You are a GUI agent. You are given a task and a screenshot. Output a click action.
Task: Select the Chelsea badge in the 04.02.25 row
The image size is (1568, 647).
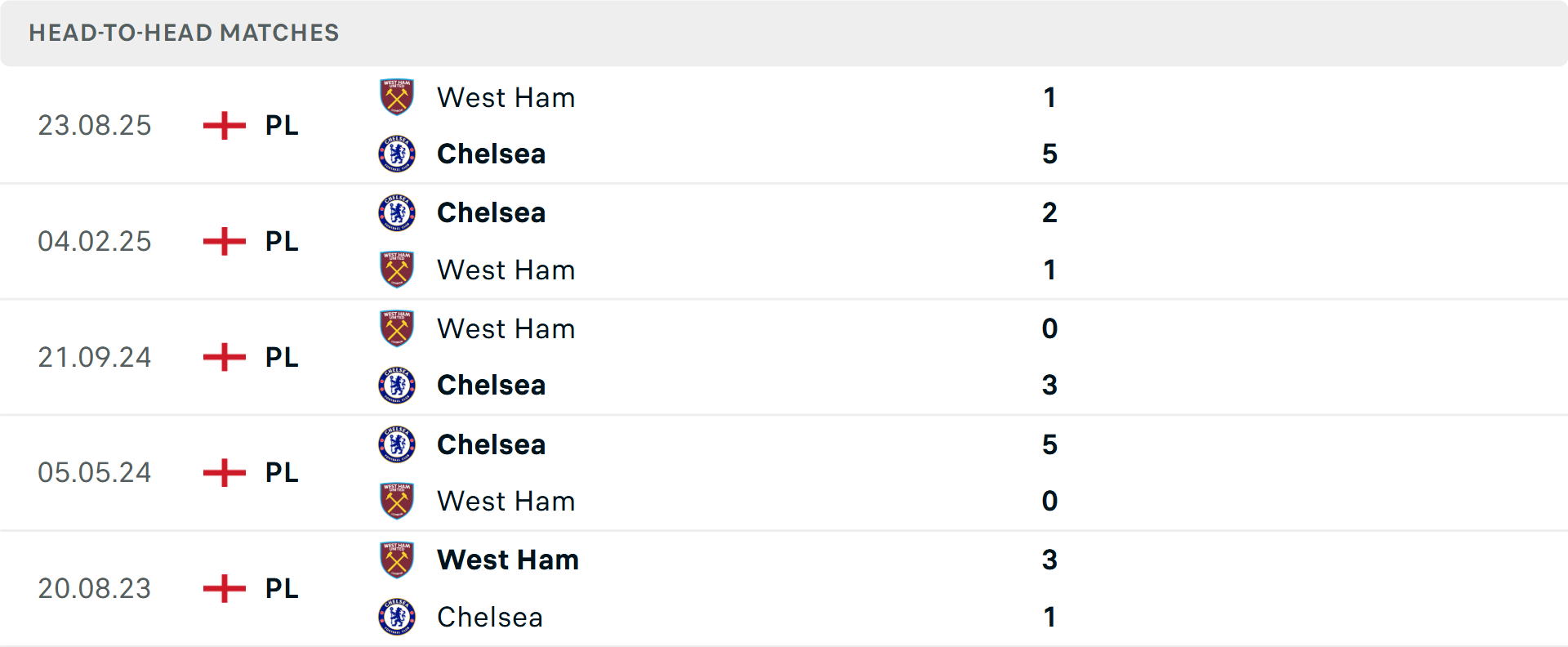click(397, 212)
